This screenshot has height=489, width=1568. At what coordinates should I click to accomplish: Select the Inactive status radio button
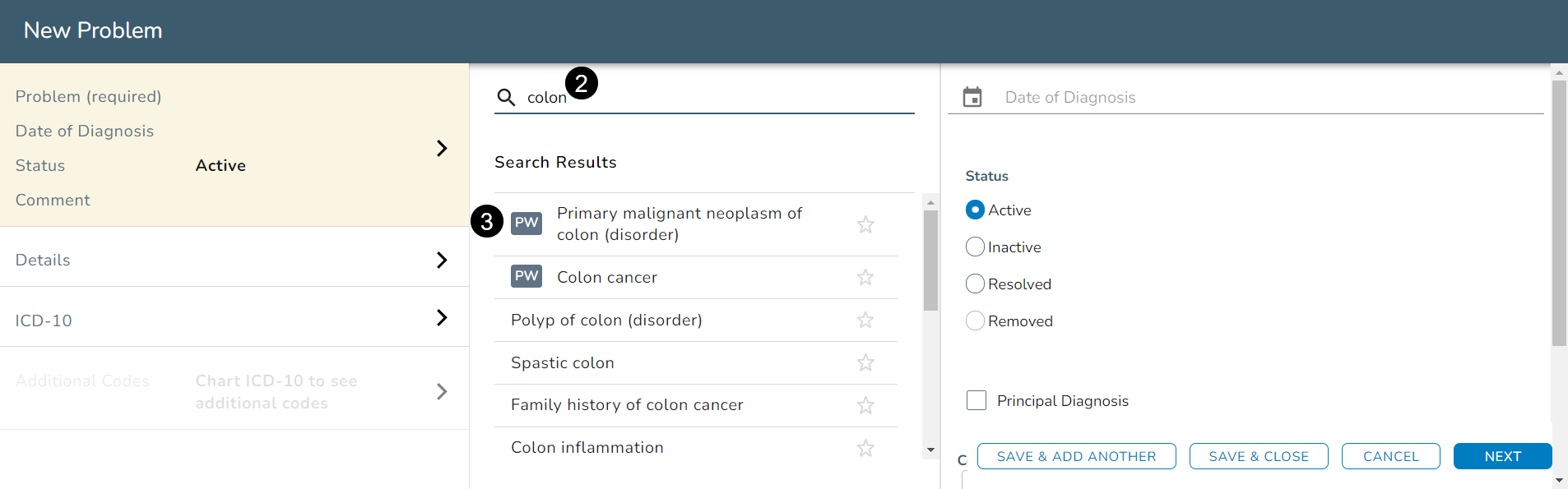coord(975,247)
